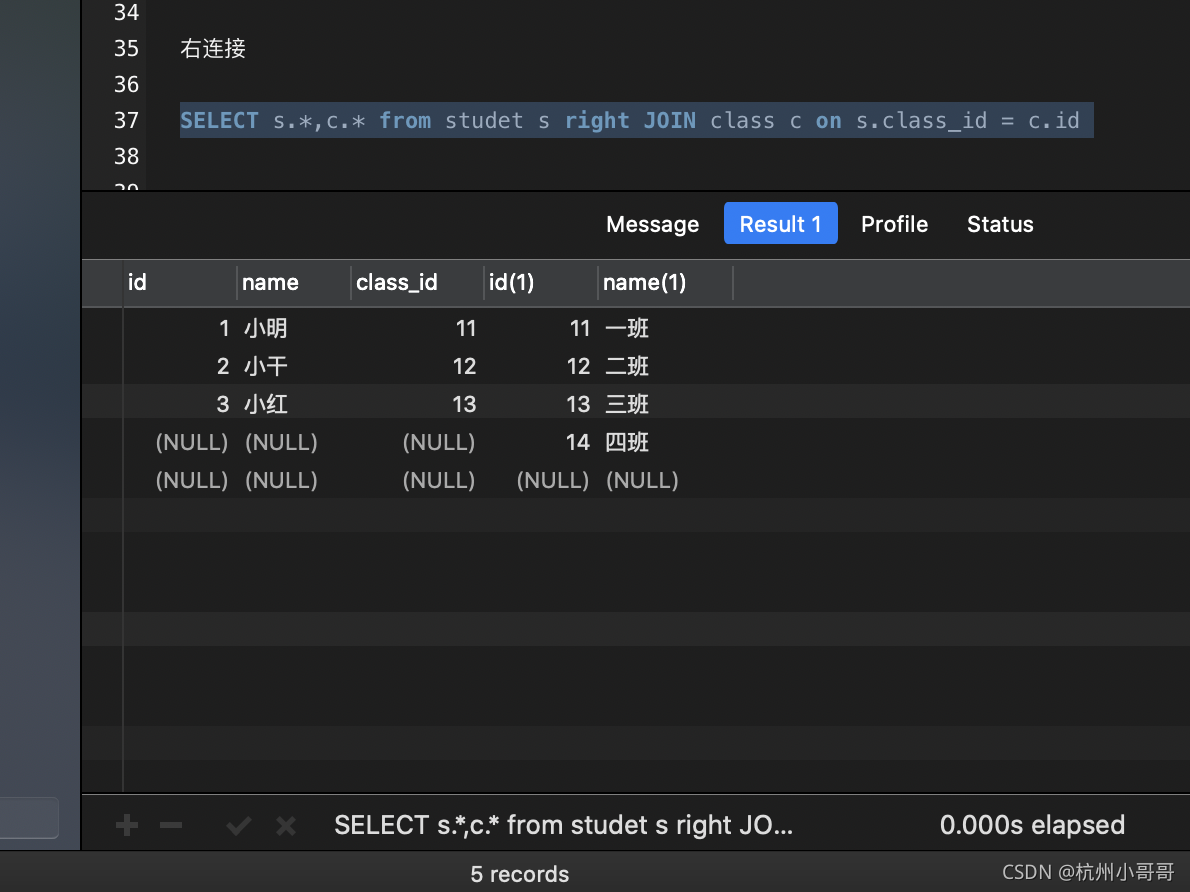This screenshot has height=892, width=1190.
Task: Select the Result 1 tab
Action: (x=780, y=223)
